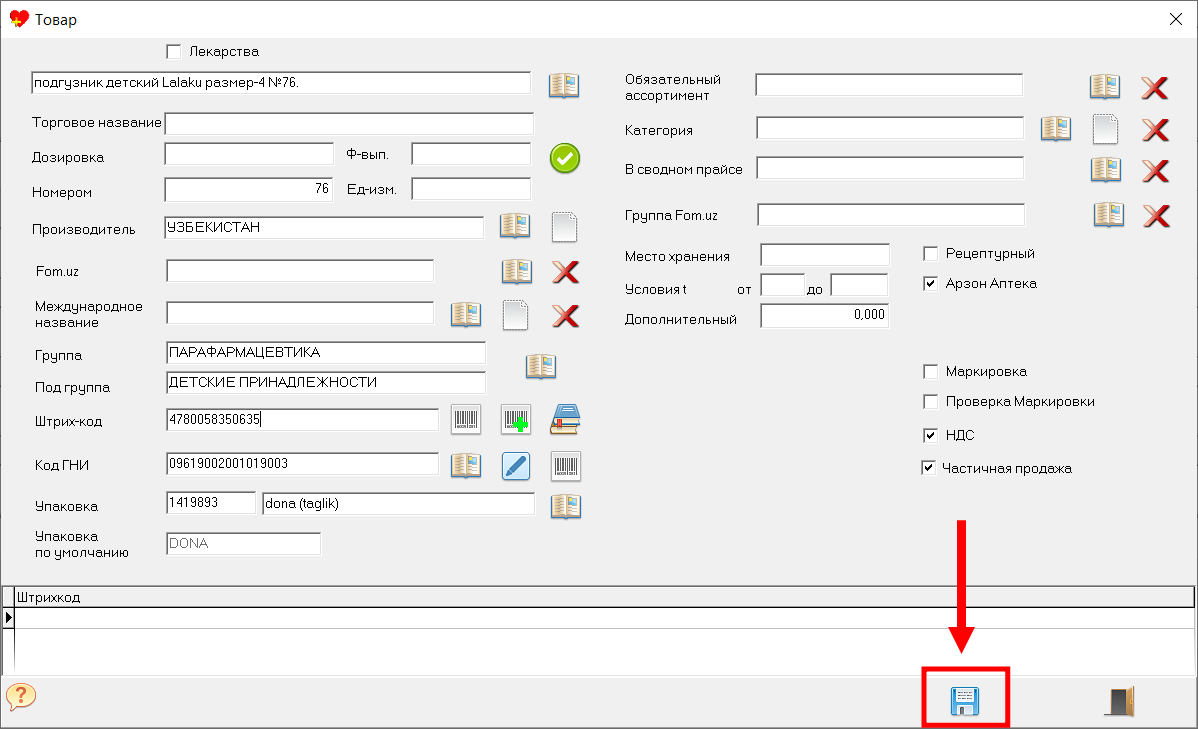Image resolution: width=1198 pixels, height=729 pixels.
Task: Select the first row in Штрихкод grid
Action: (604, 617)
